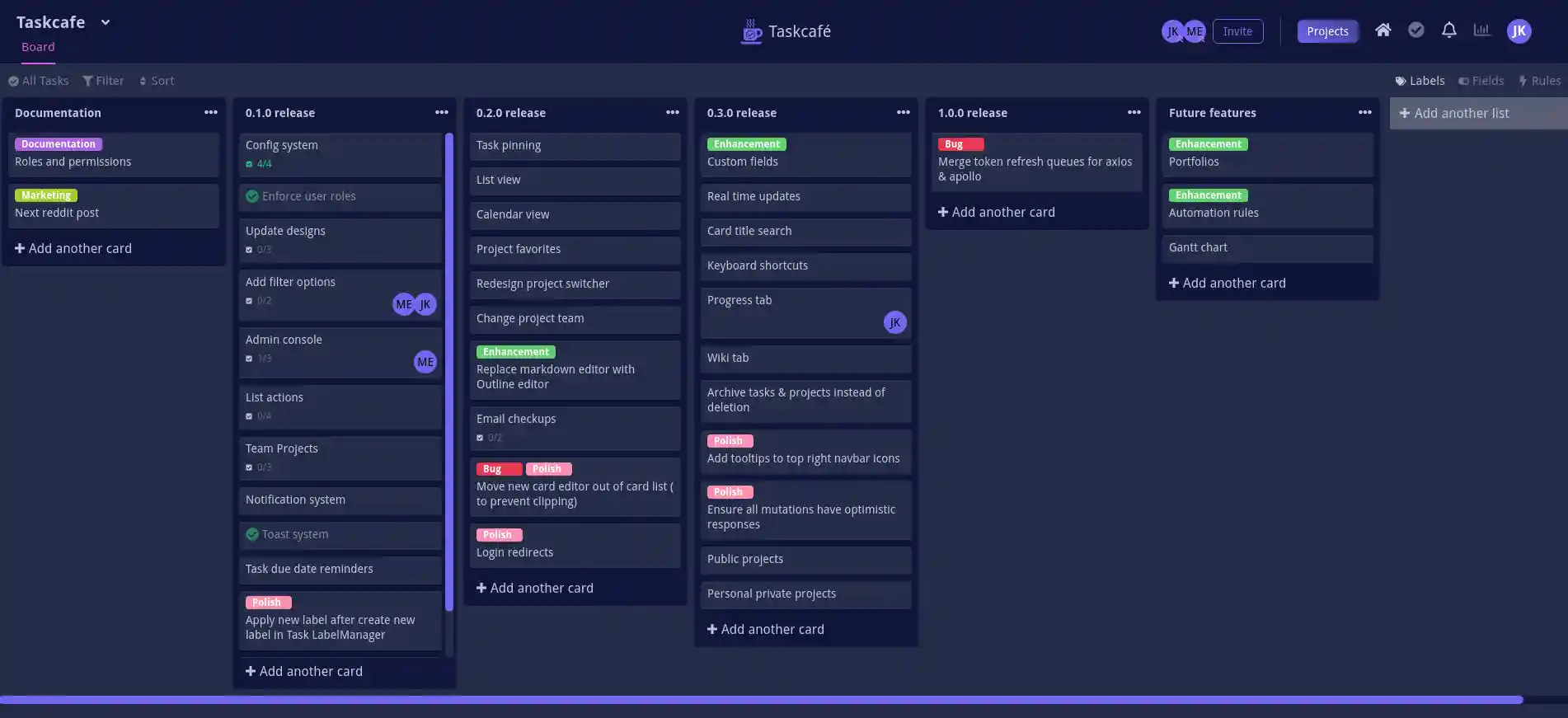Click purple Documentation label on Roles card

59,144
